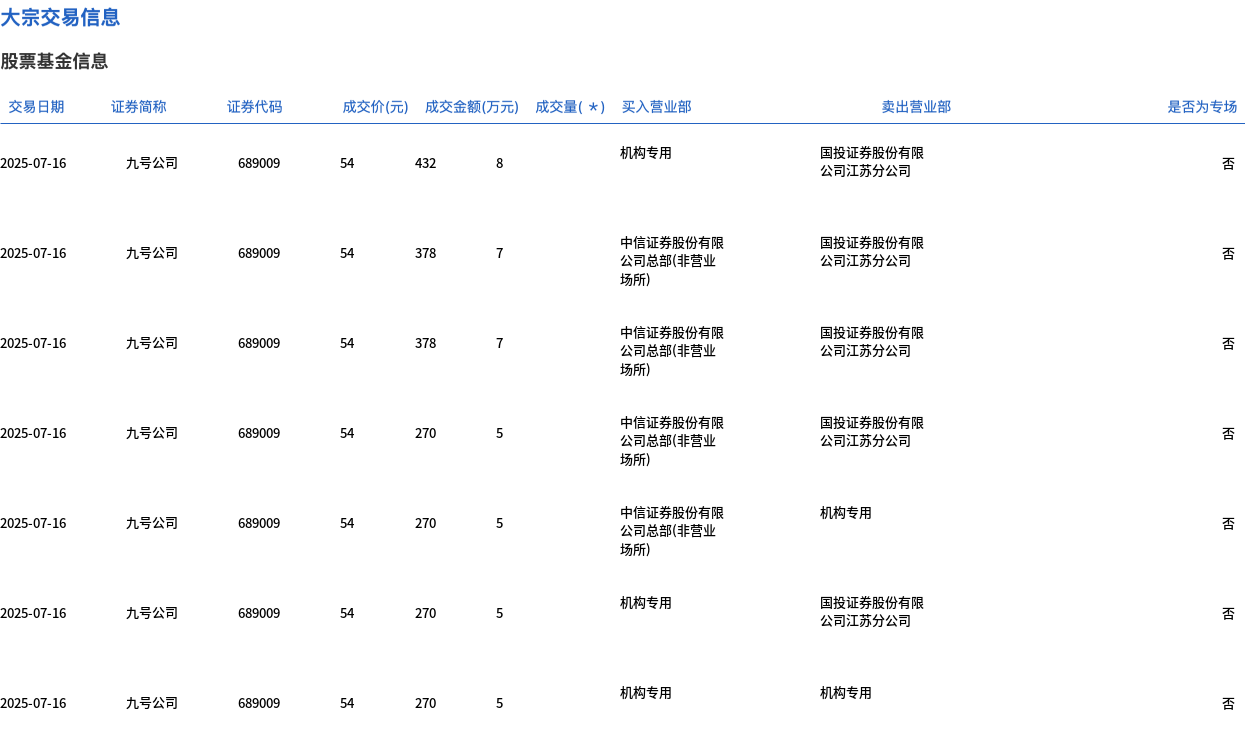Image resolution: width=1245 pixels, height=754 pixels.
Task: Click 否 in the last table row
Action: pos(1228,703)
